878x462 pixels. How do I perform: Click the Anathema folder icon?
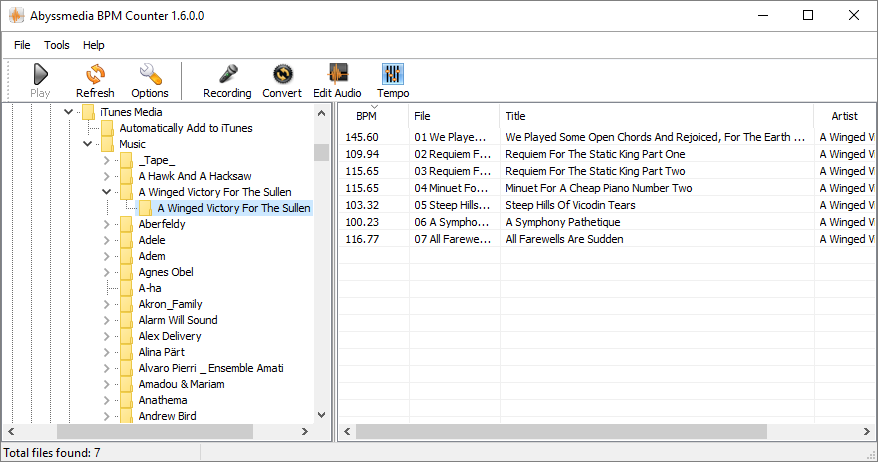pyautogui.click(x=127, y=400)
